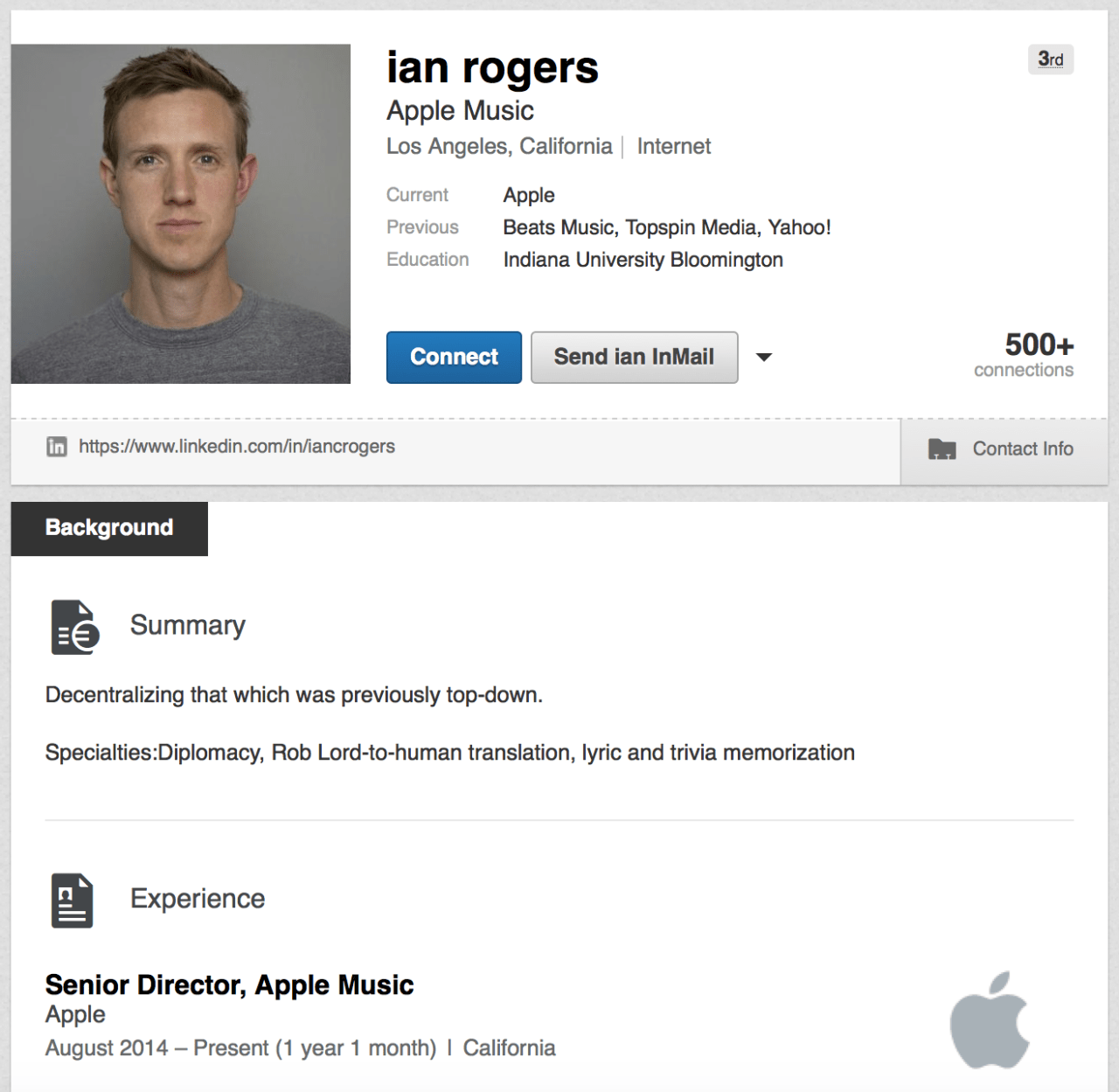
Task: Click the Summary section document icon
Action: pos(74,627)
